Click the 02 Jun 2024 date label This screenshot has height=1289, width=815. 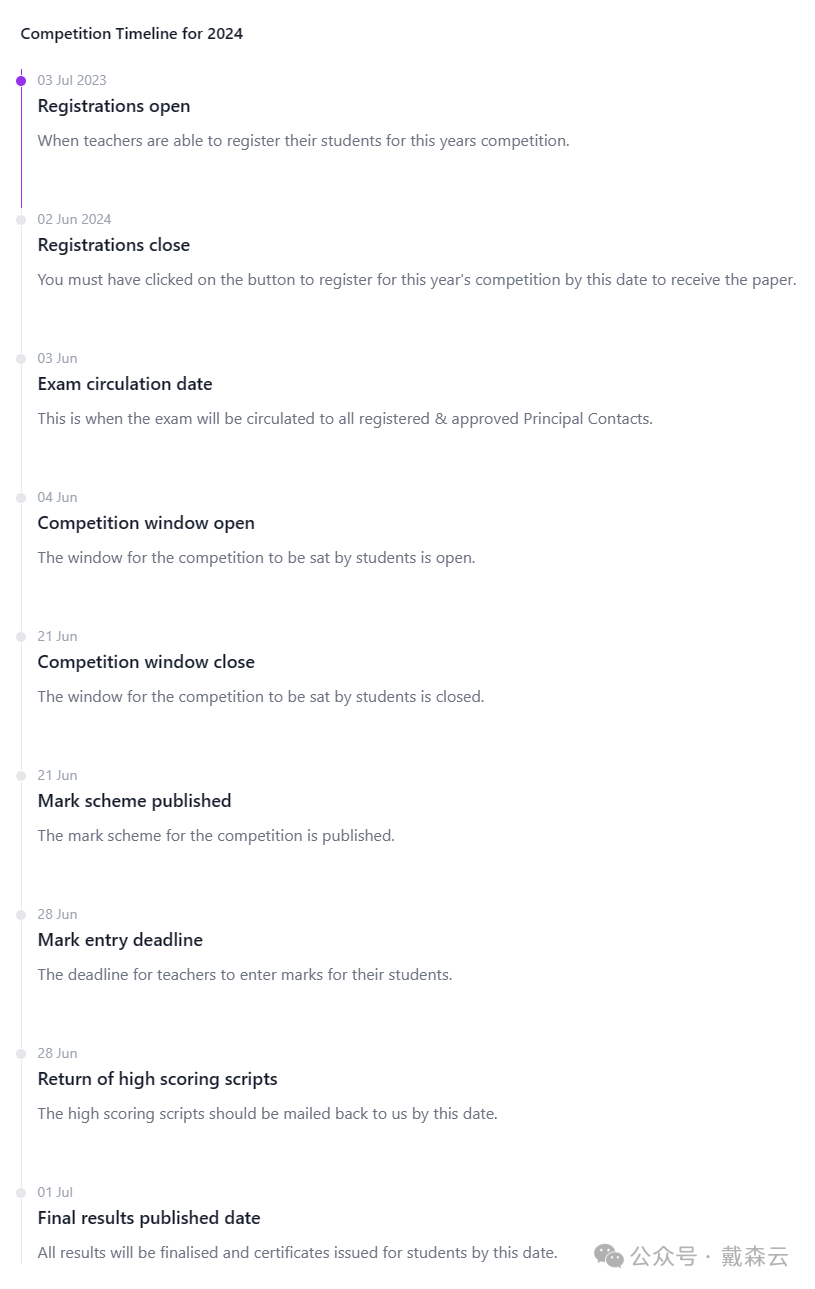click(74, 219)
